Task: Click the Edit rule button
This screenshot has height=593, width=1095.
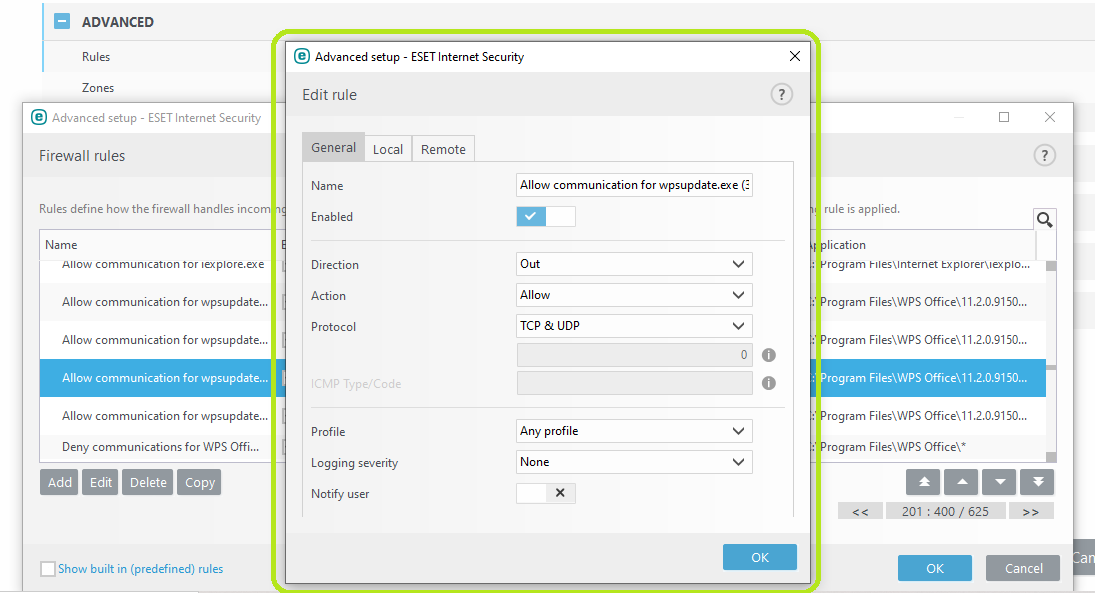Action: tap(101, 482)
